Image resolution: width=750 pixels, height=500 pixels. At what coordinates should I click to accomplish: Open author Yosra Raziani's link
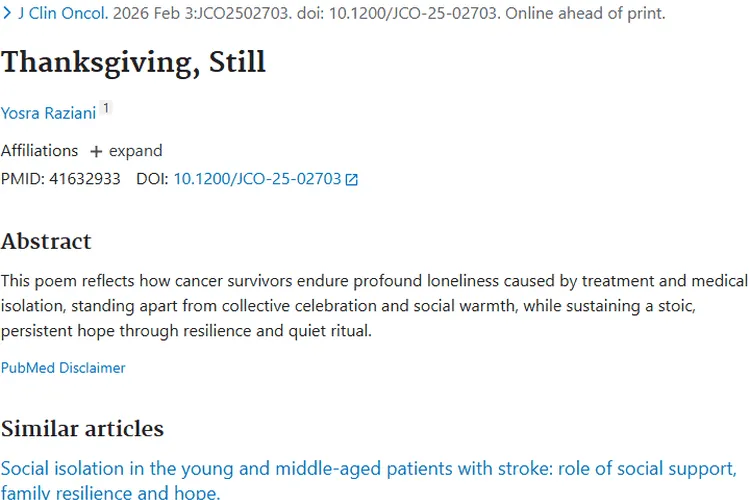(48, 113)
